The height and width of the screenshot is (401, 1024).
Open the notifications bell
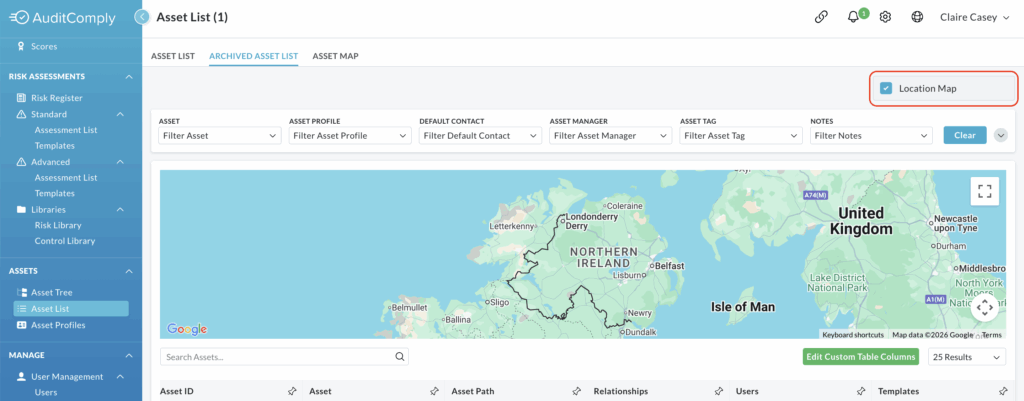point(853,17)
